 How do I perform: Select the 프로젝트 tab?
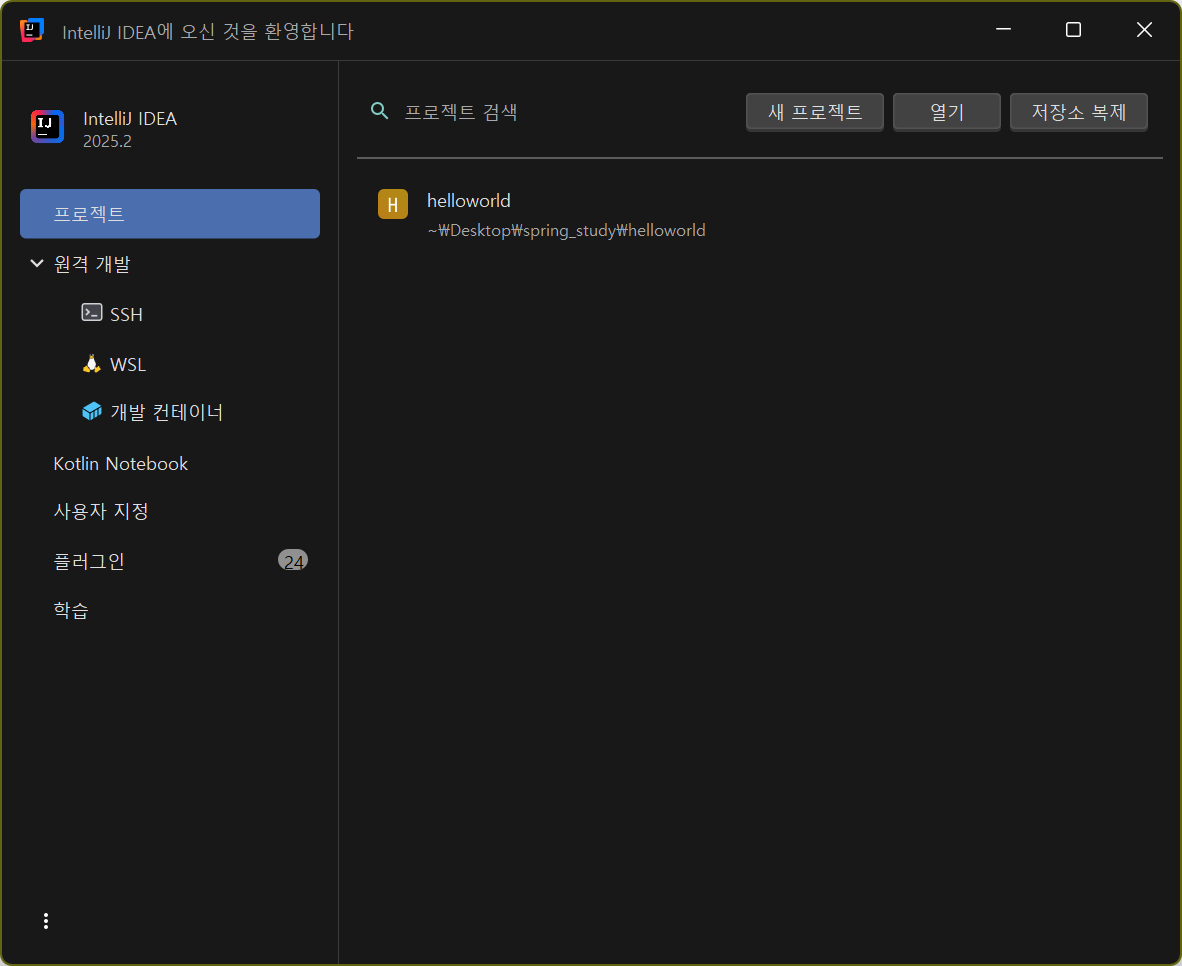(170, 214)
